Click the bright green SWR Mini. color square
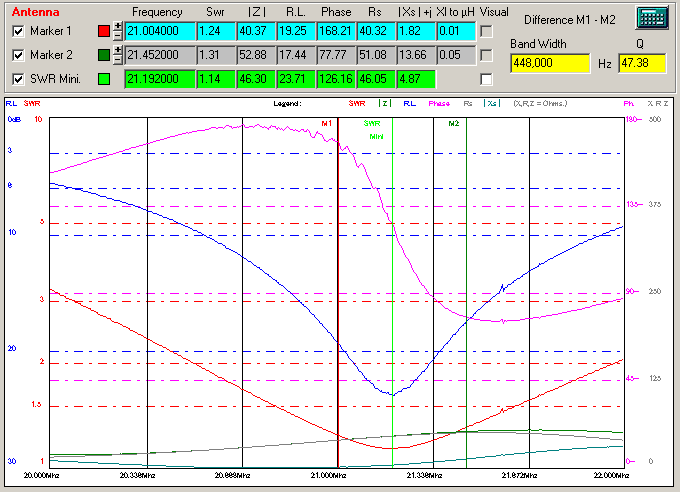680x492 pixels. 104,79
